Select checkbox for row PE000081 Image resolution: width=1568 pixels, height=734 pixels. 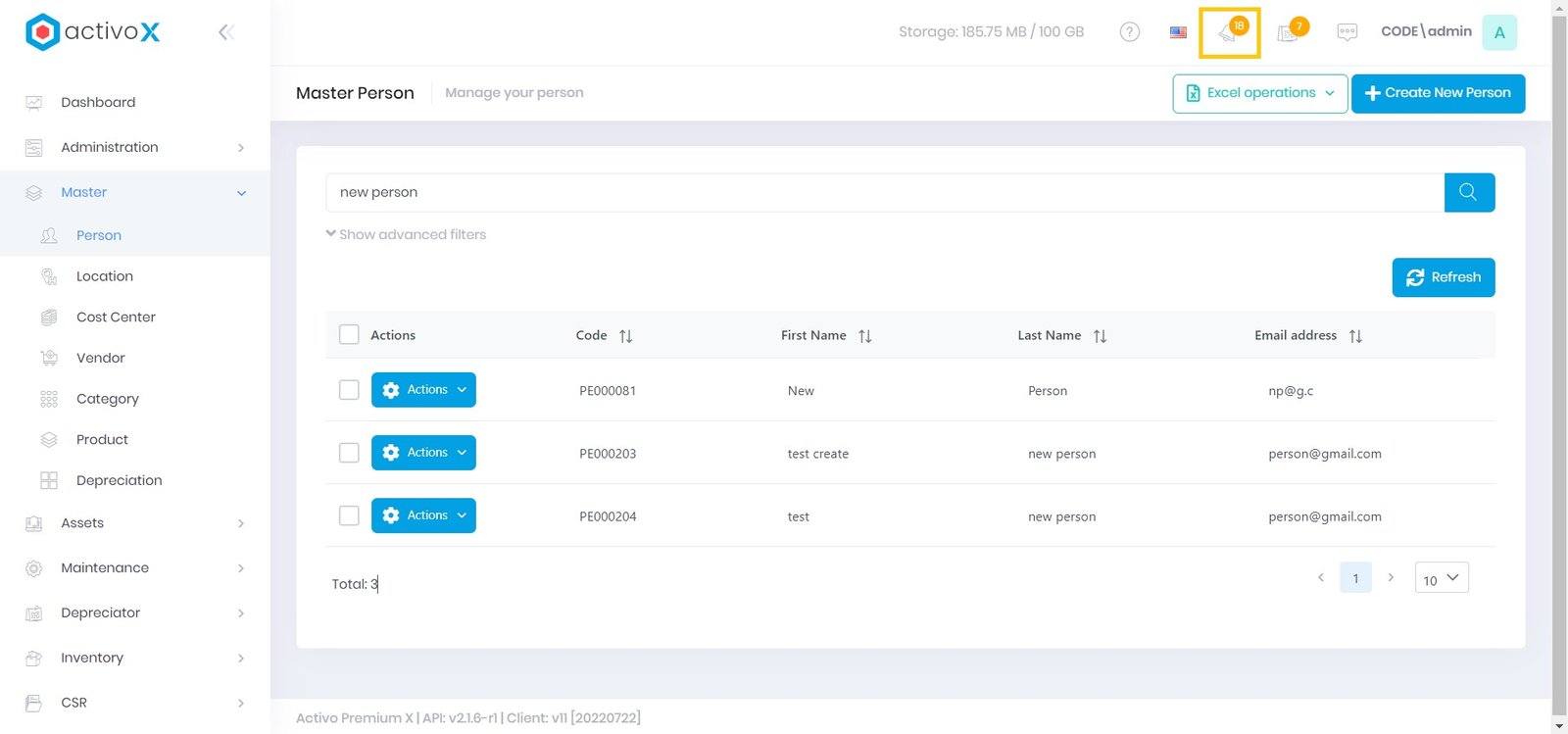tap(349, 390)
